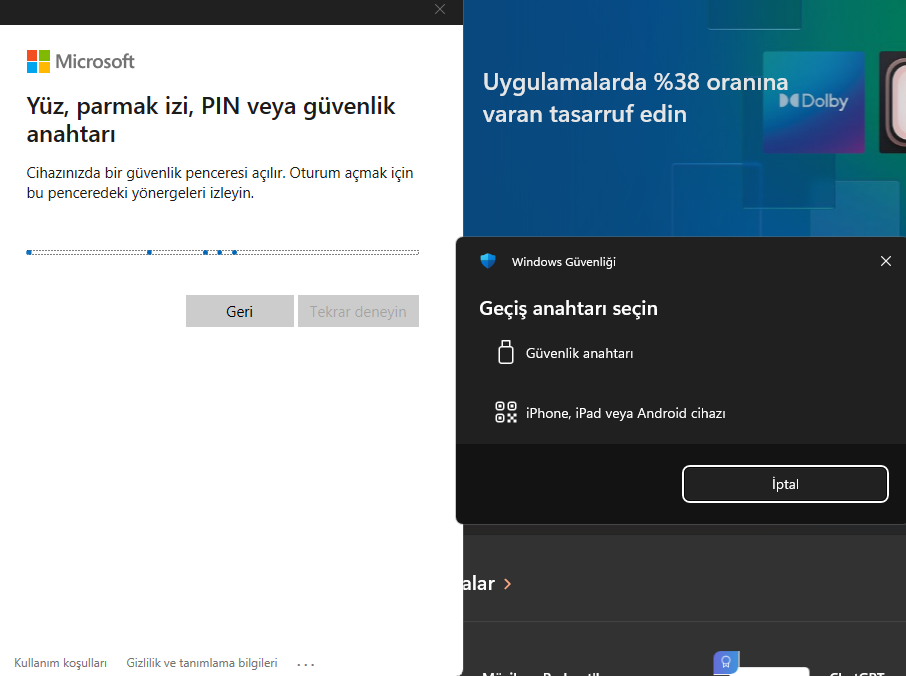Click the Geri button in Microsoft sign-in
Viewport: 906px width, 676px height.
pyautogui.click(x=240, y=311)
